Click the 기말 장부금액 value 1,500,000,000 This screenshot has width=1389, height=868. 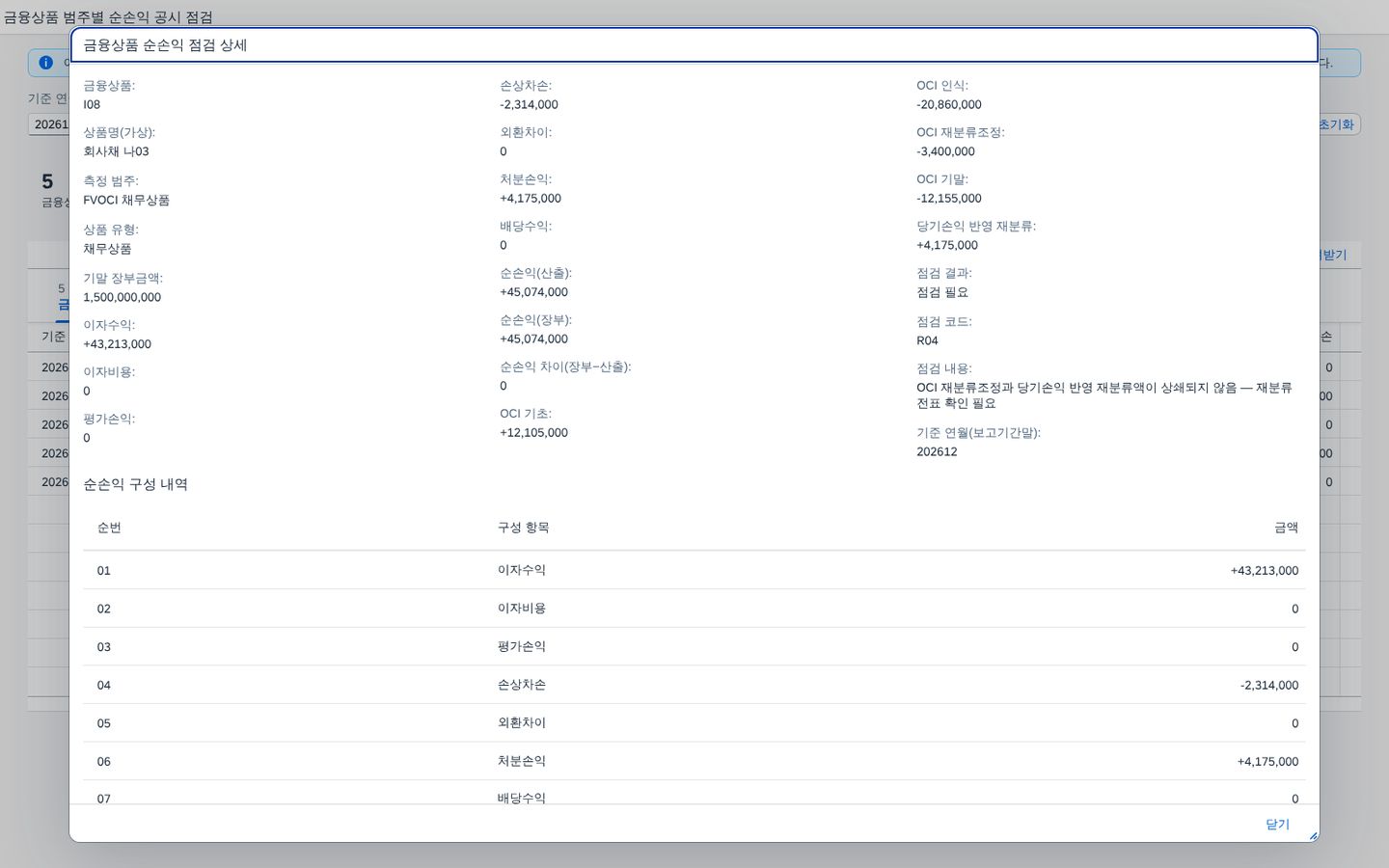click(x=122, y=297)
